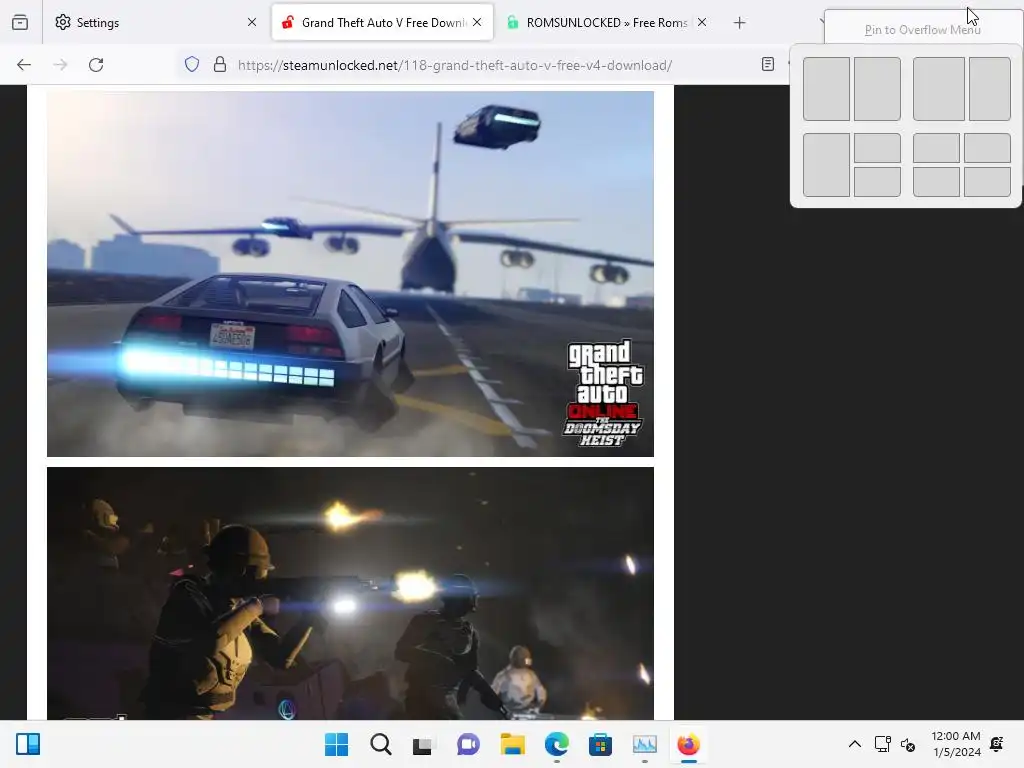Open tracking protection shield panel
Viewport: 1024px width, 768px height.
191,65
